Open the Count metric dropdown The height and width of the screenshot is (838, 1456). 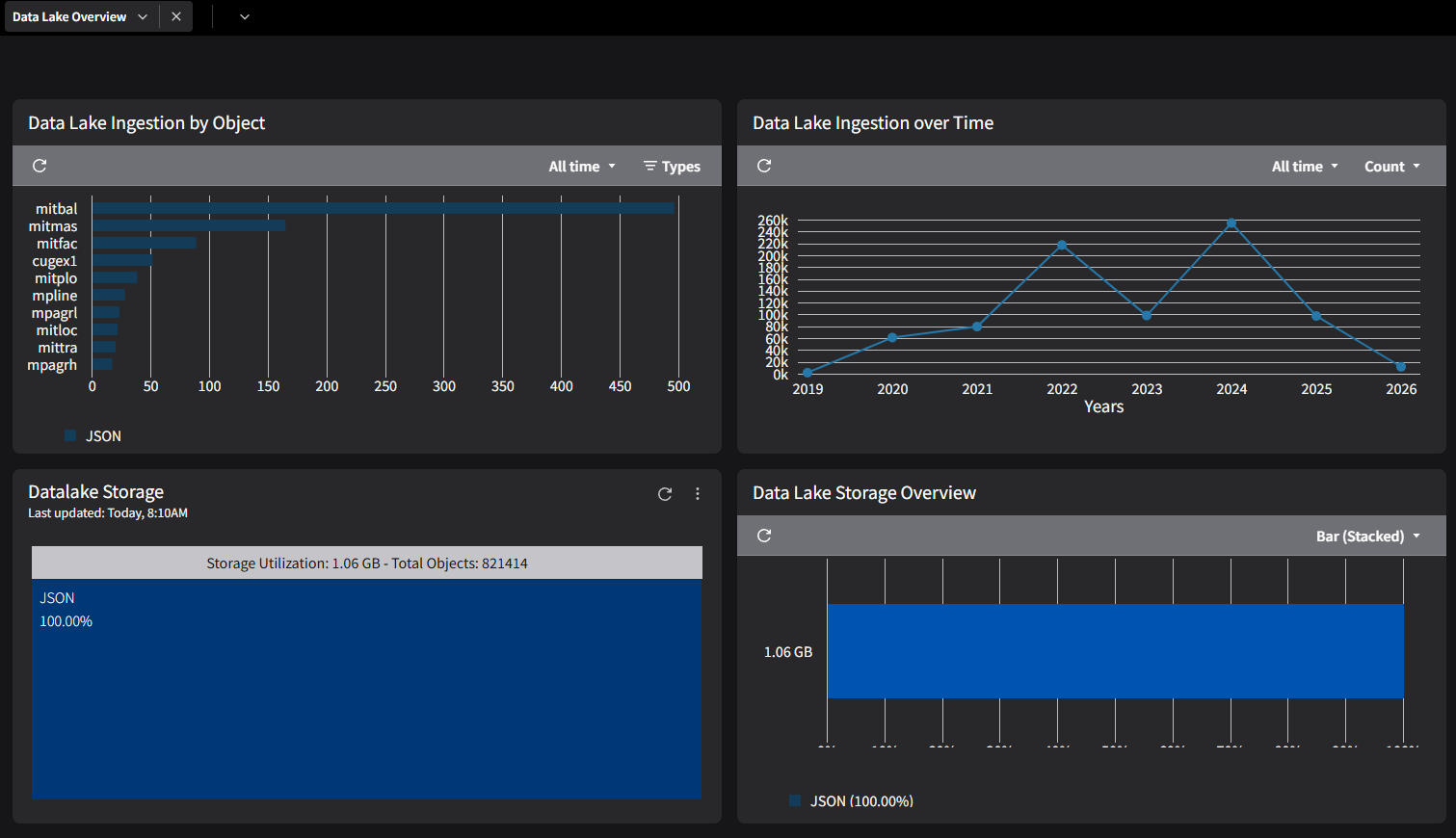pos(1392,167)
